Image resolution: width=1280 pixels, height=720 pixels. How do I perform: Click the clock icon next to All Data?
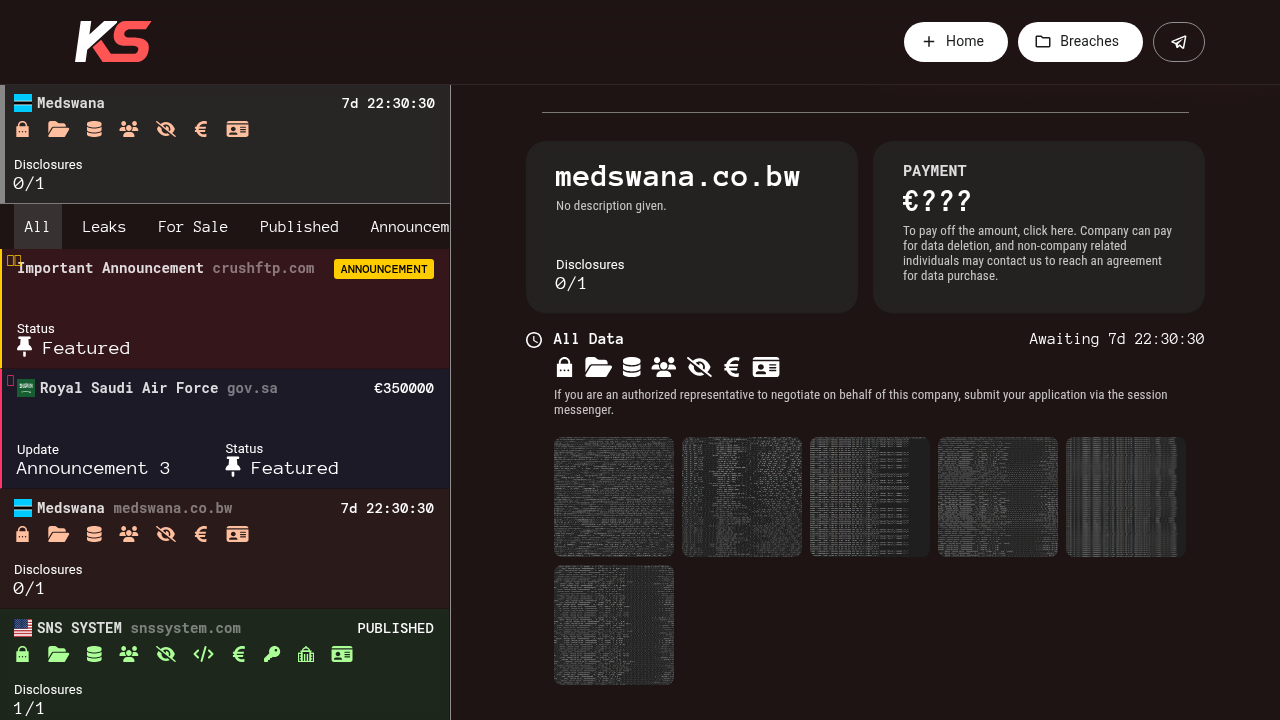pyautogui.click(x=533, y=339)
